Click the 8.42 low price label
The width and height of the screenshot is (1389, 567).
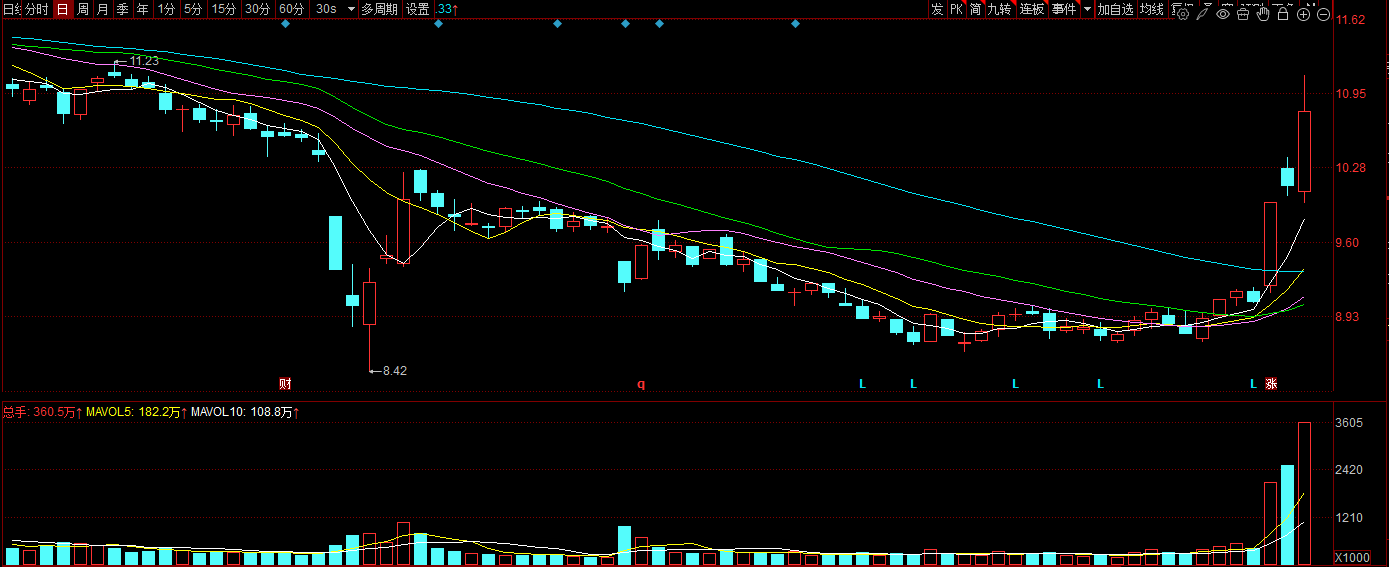395,370
